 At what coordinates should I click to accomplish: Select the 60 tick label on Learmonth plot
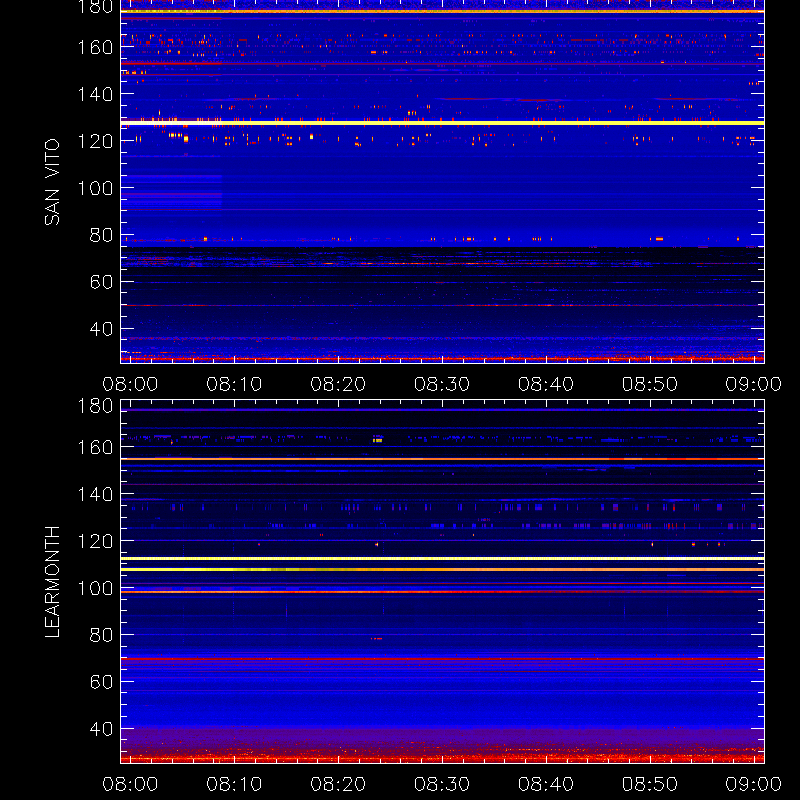(x=101, y=682)
